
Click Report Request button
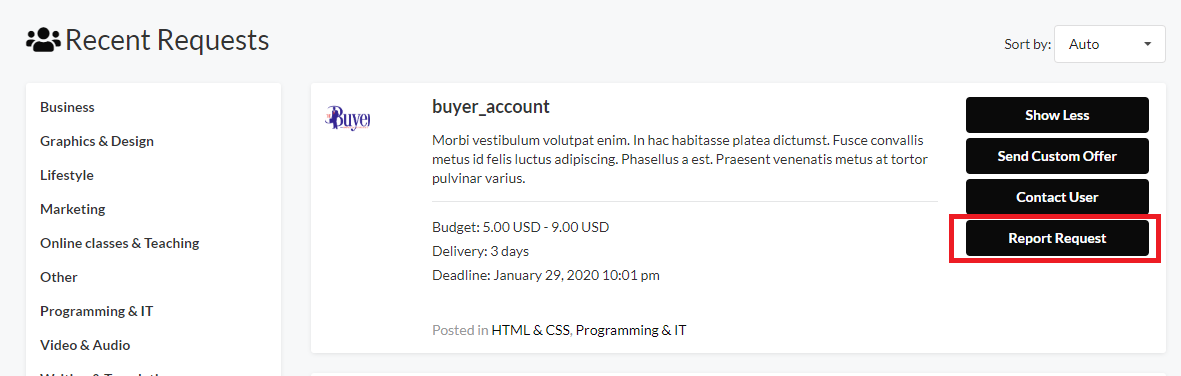tap(1057, 238)
